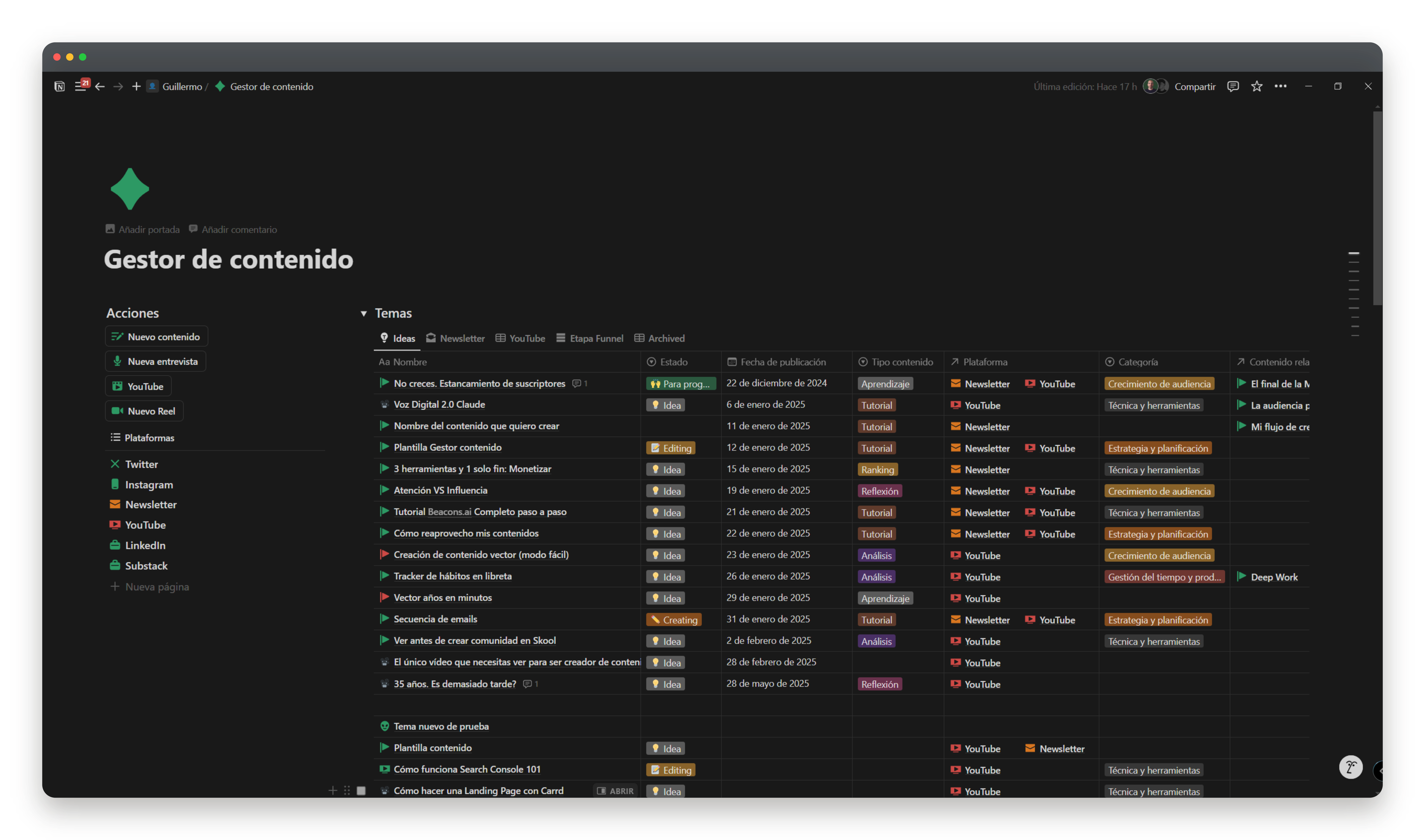Open Editing status of Plantilla Gestor contenido

pyautogui.click(x=671, y=448)
